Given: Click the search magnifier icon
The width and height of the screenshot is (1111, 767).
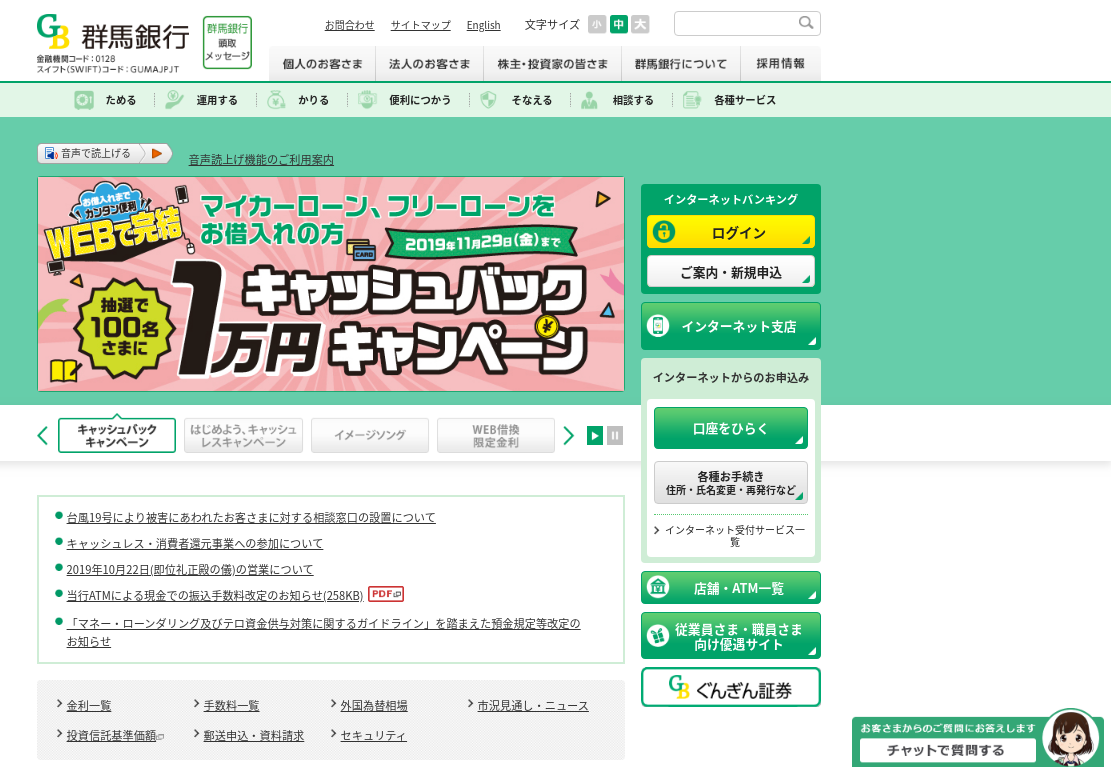Looking at the screenshot, I should [x=806, y=23].
